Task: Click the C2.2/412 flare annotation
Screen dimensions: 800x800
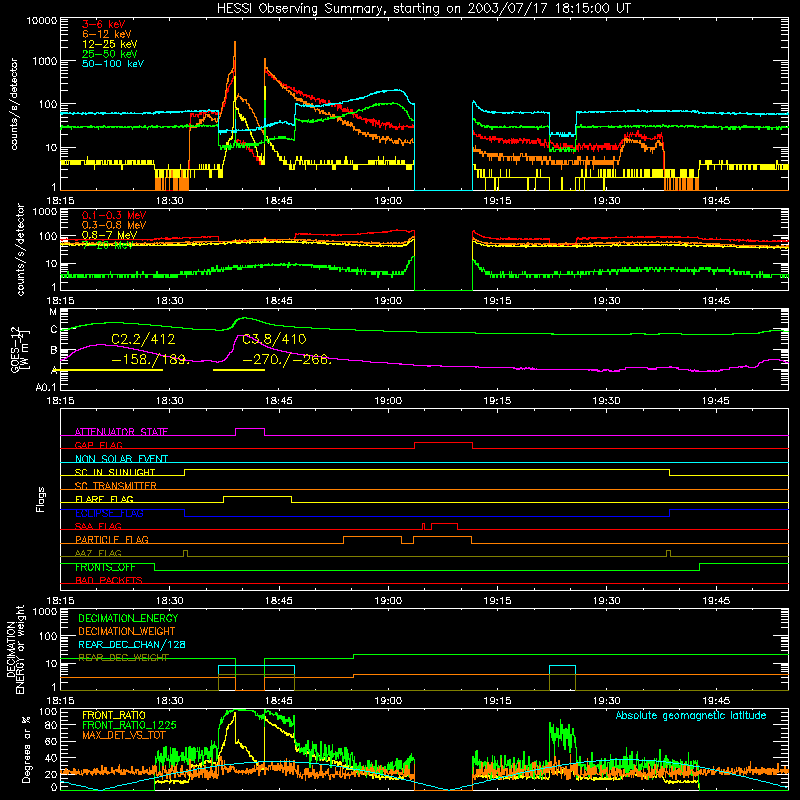Action: (143, 339)
